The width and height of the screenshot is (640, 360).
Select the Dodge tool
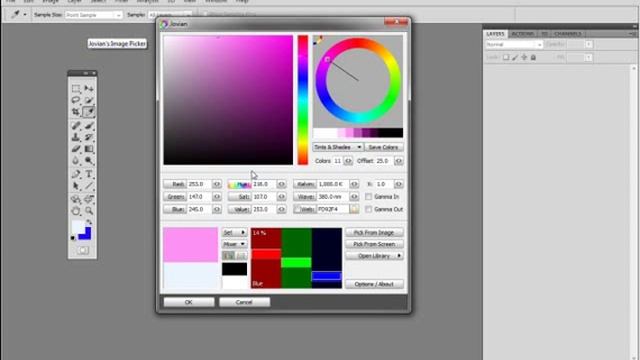coord(89,160)
